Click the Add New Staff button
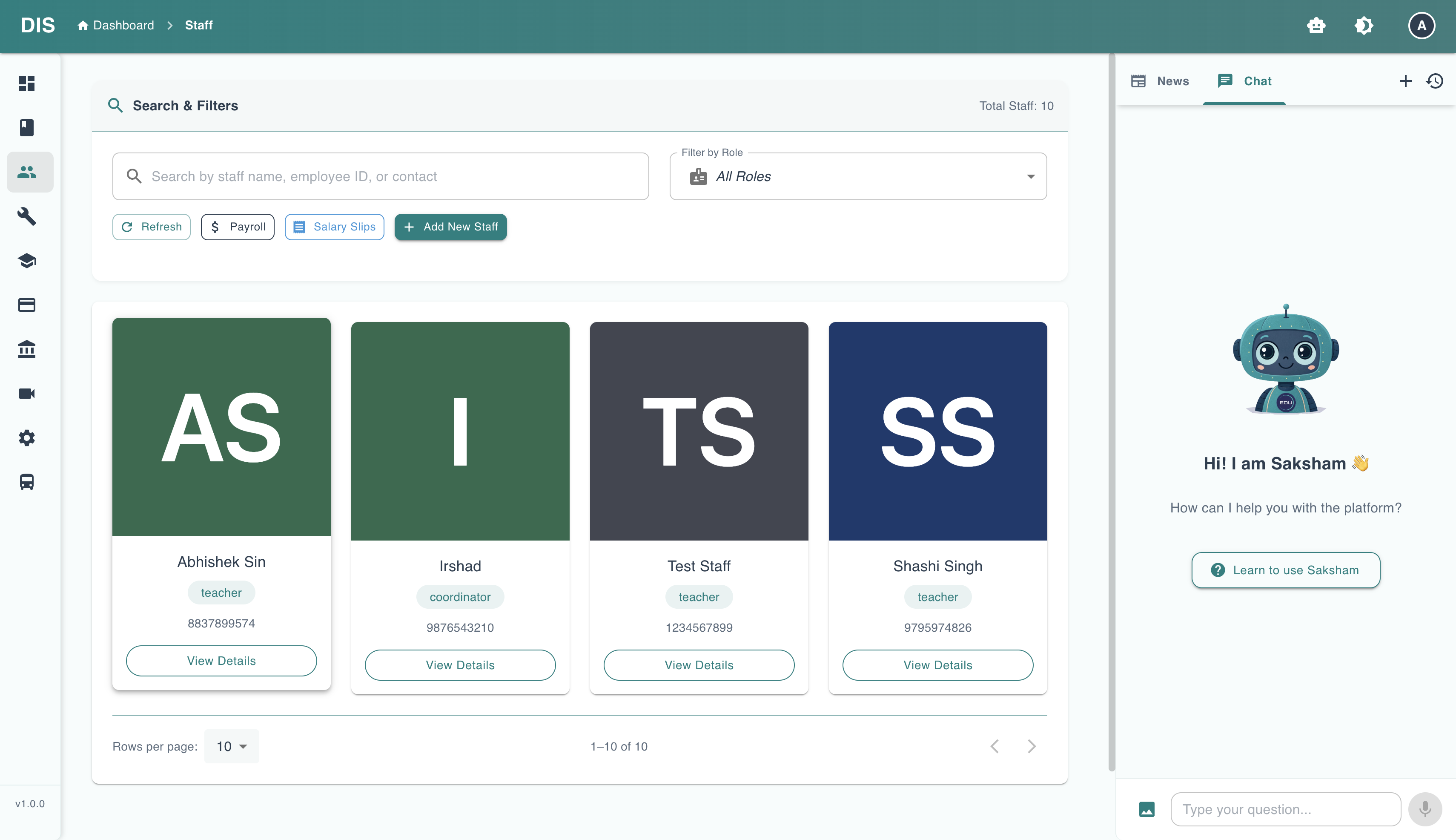This screenshot has width=1456, height=840. tap(450, 227)
